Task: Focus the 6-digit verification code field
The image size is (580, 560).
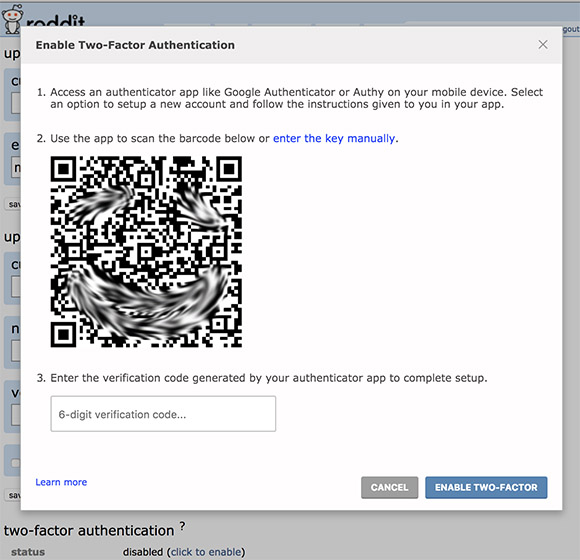Action: tap(163, 414)
